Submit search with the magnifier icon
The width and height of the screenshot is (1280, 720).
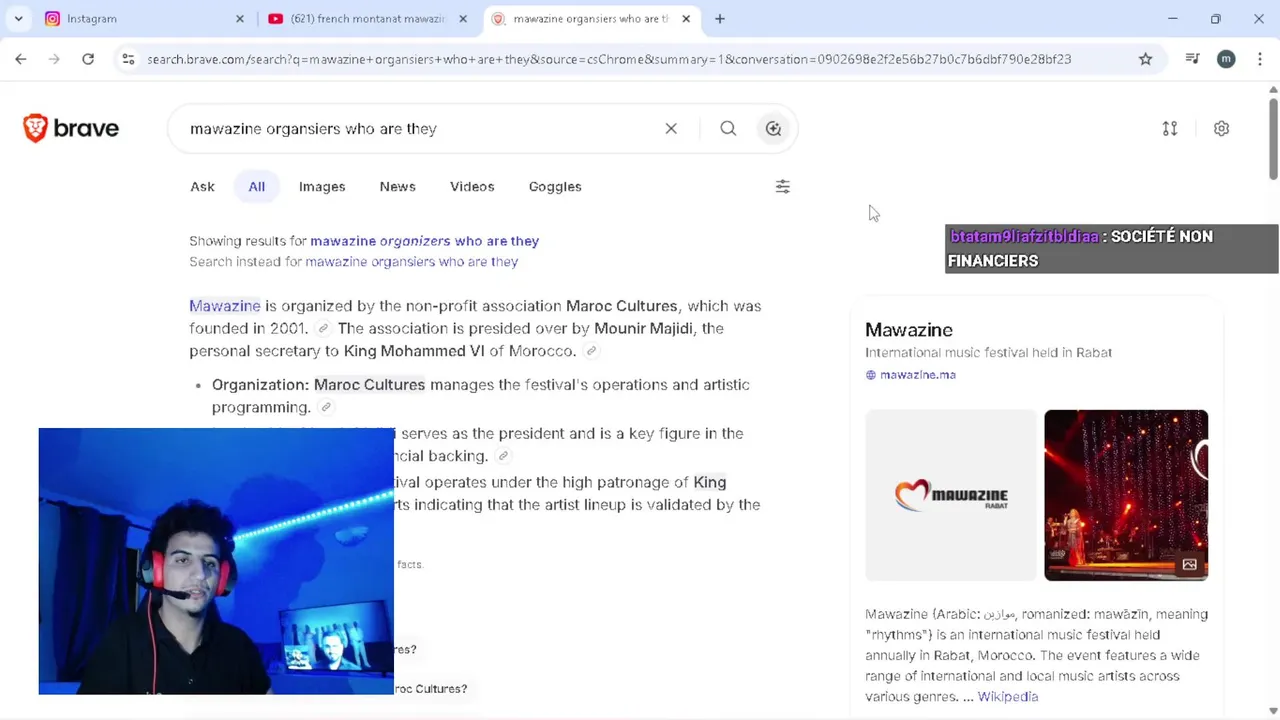(728, 128)
